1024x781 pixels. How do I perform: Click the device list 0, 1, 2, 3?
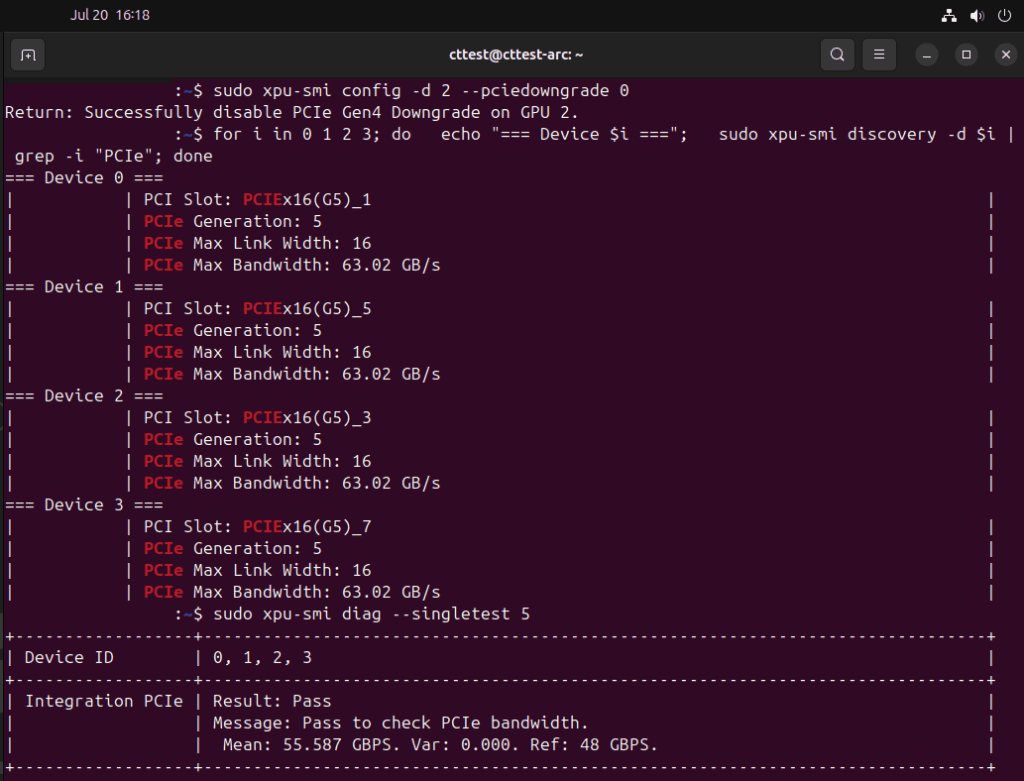click(263, 658)
